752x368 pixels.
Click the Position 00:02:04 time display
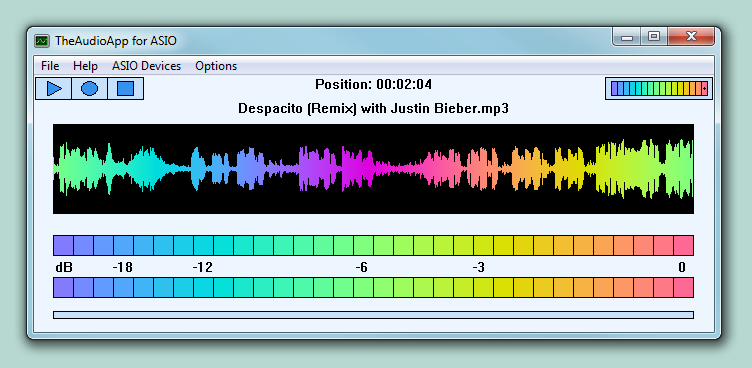373,85
